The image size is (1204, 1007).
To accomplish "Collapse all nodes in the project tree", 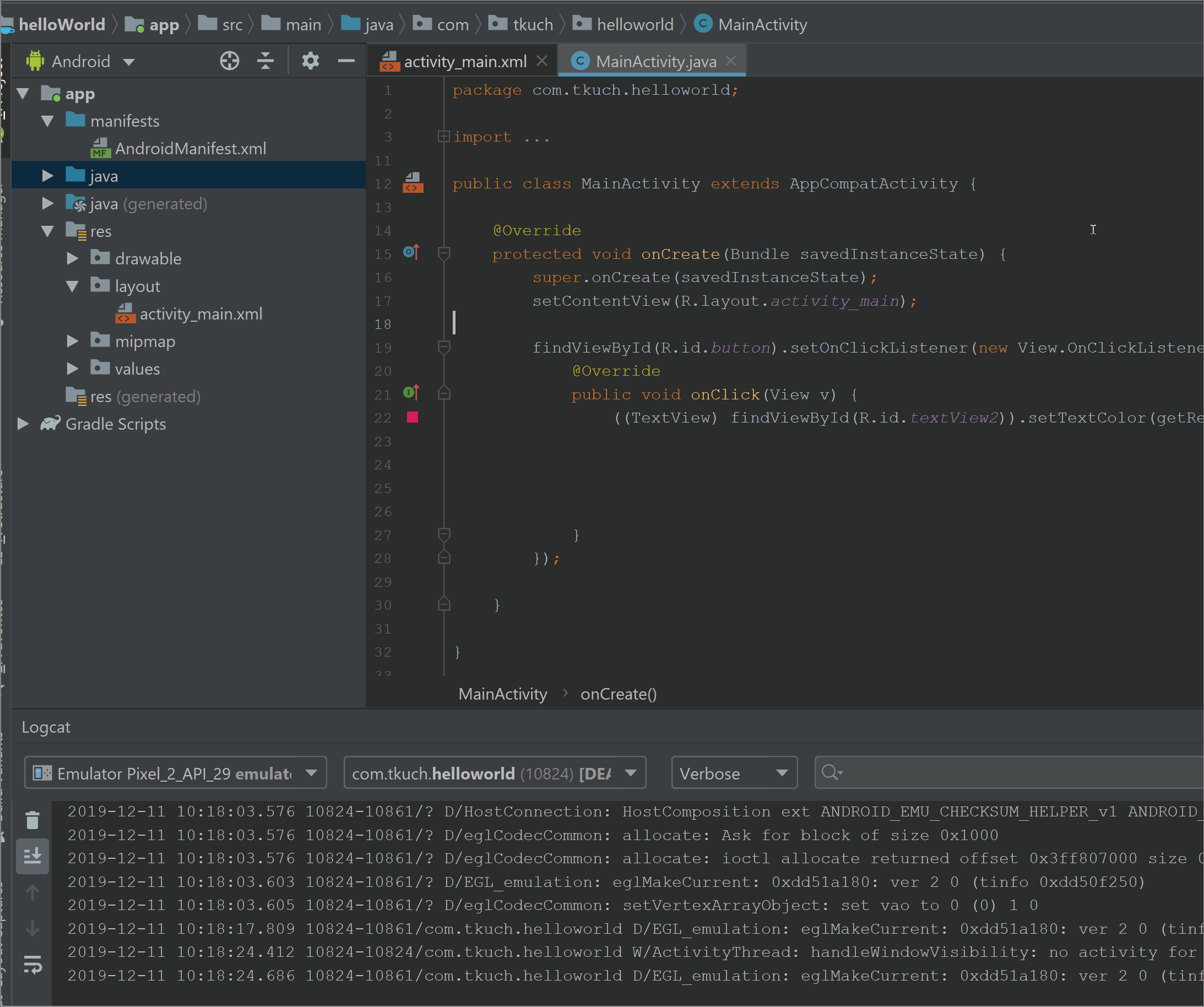I will pyautogui.click(x=265, y=61).
